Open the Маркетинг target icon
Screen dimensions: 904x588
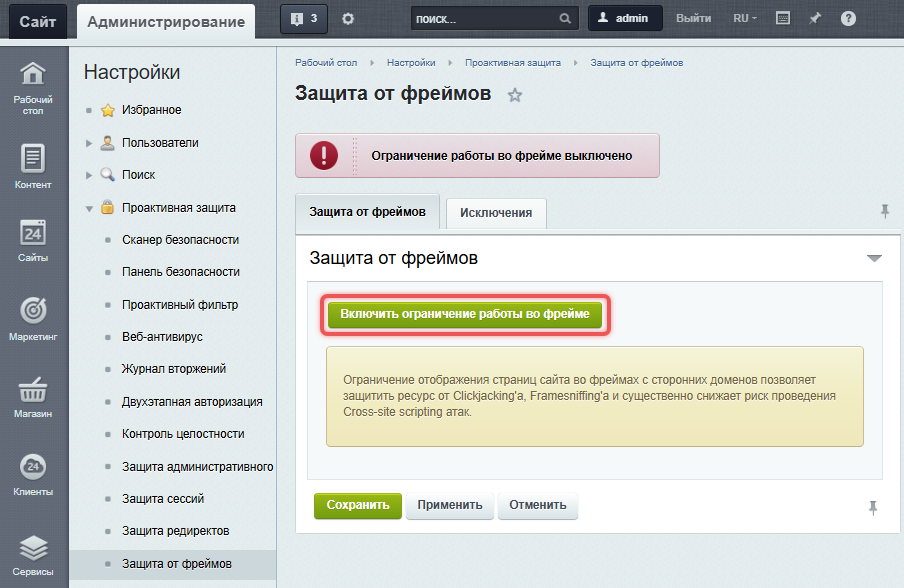[34, 312]
